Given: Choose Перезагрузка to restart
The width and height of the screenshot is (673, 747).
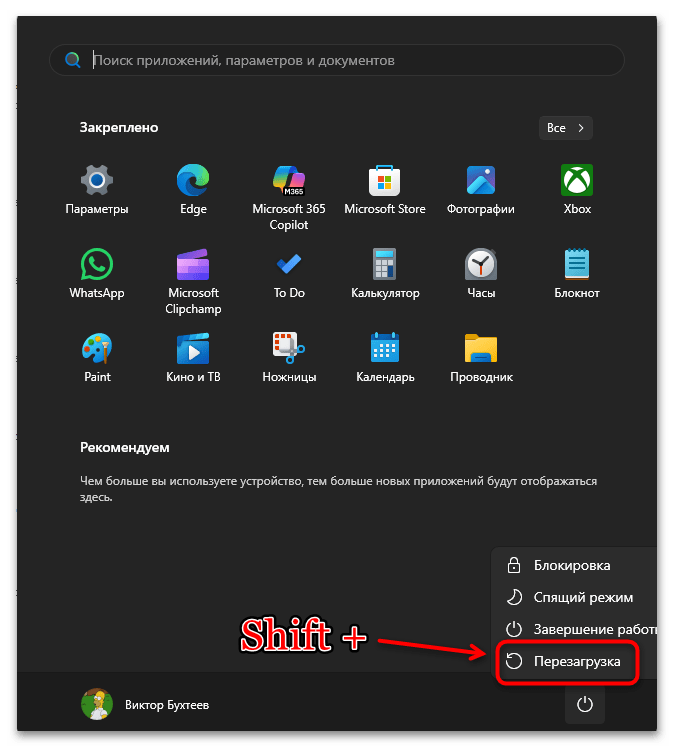Looking at the screenshot, I should point(567,661).
